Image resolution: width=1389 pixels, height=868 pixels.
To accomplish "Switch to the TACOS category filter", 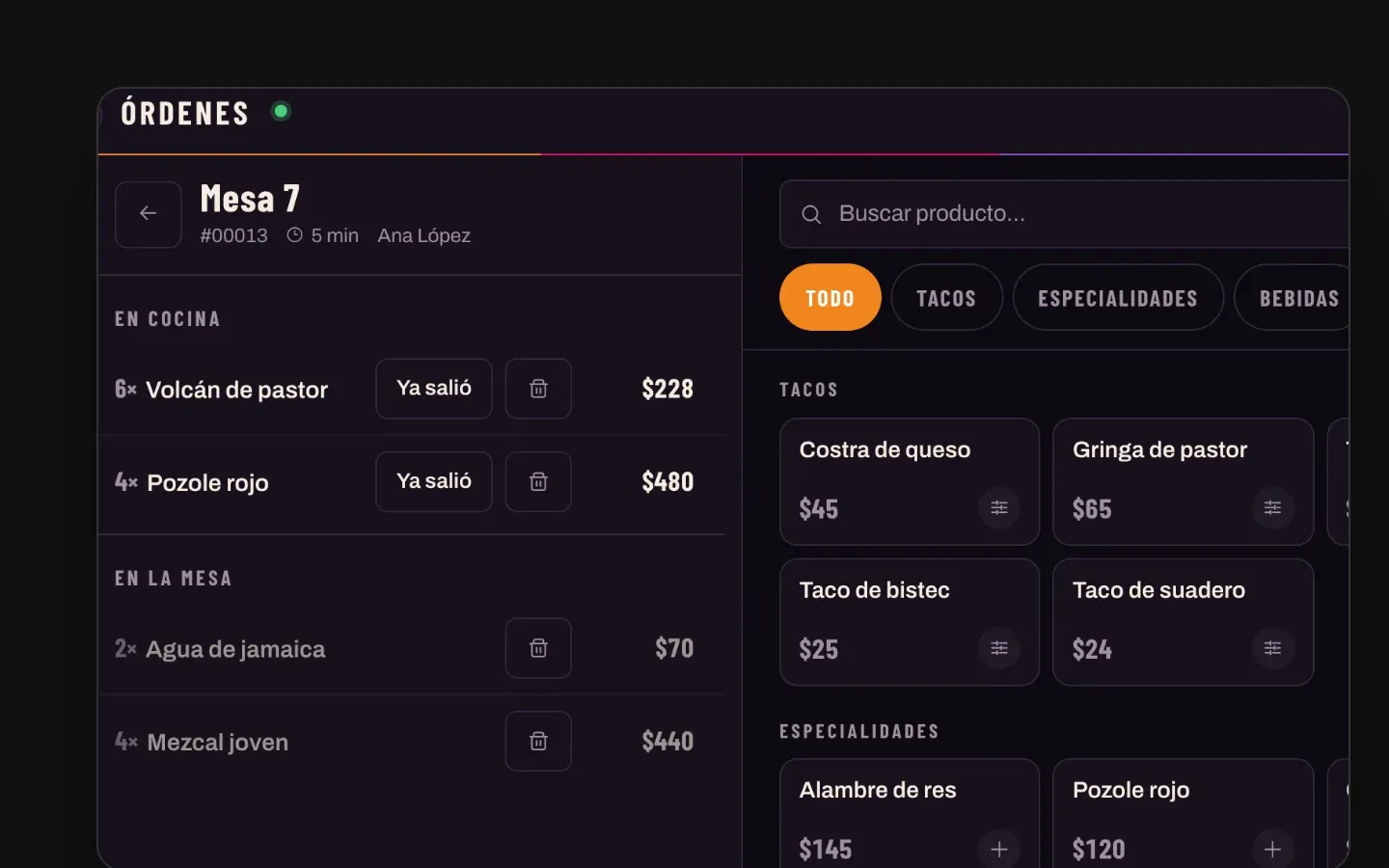I will (x=946, y=298).
